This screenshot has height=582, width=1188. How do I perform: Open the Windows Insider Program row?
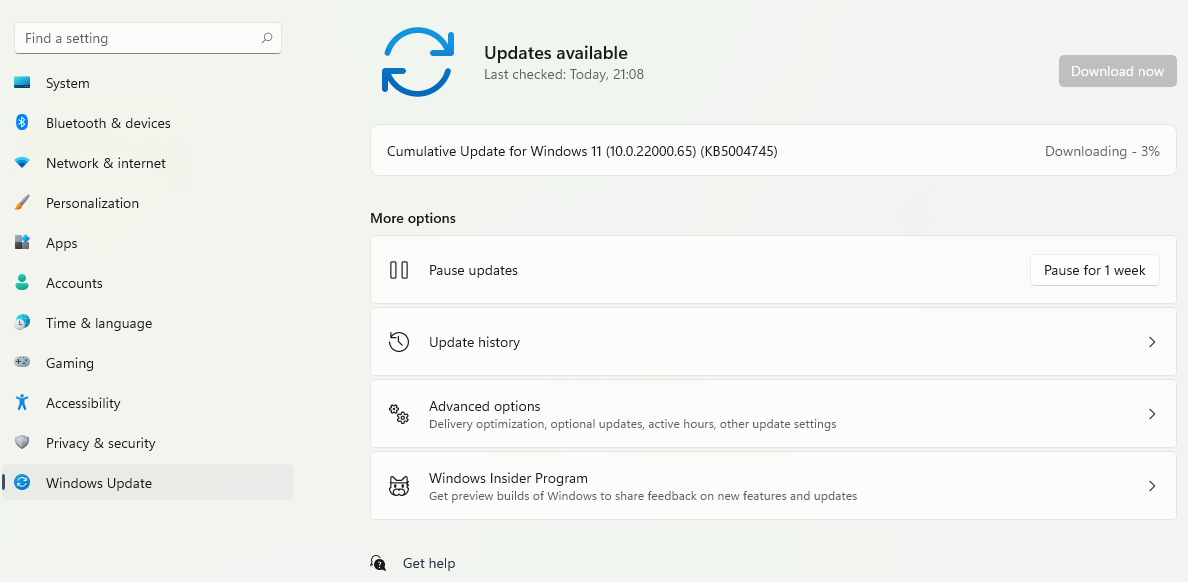(773, 486)
